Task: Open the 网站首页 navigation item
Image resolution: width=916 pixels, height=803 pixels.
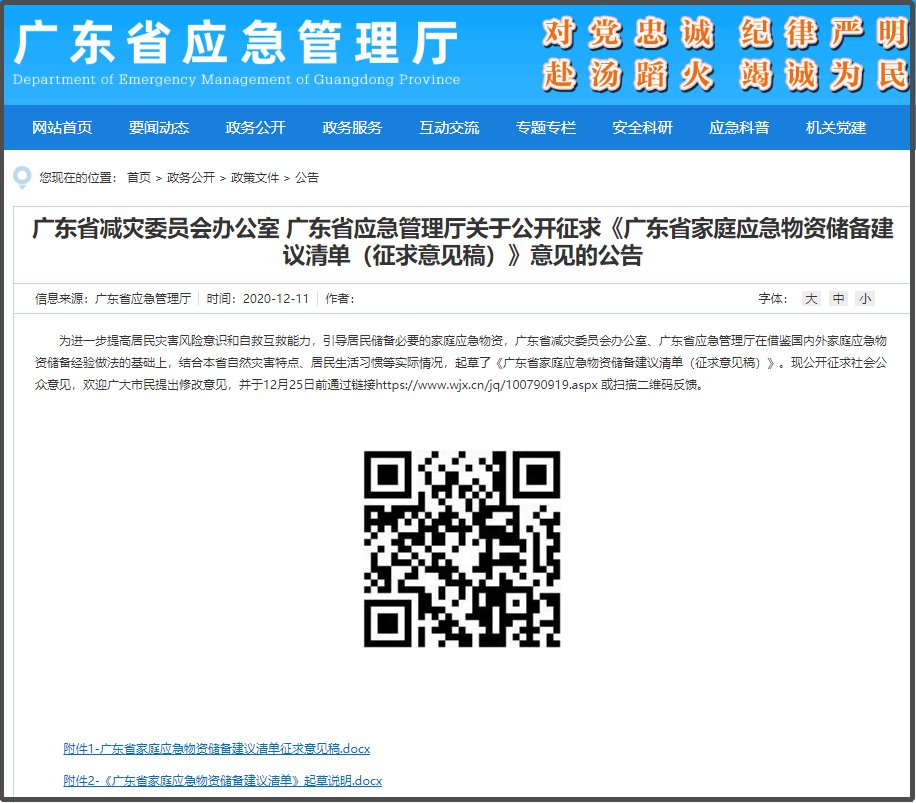Action: [62, 127]
